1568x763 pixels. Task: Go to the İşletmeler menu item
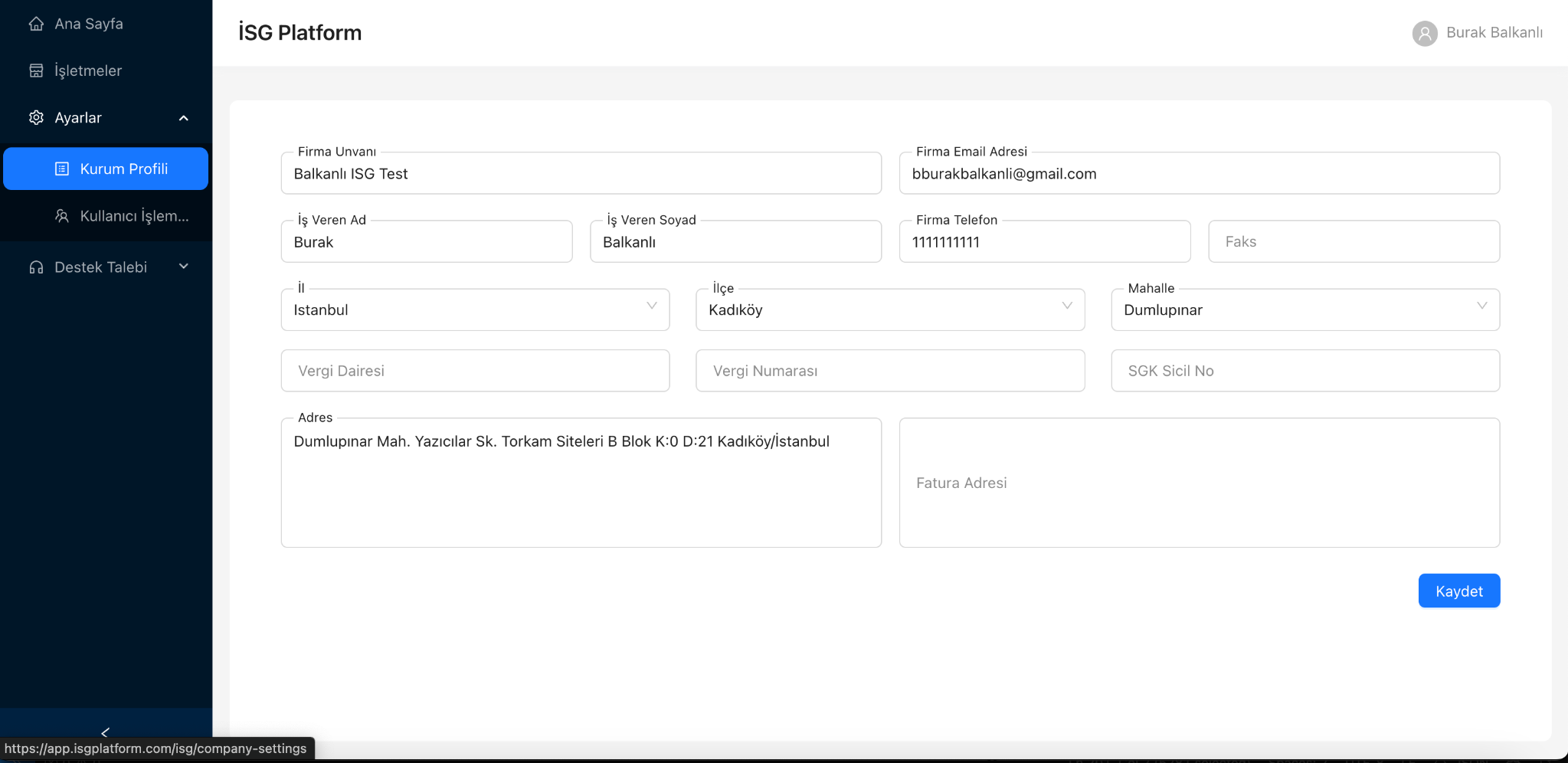click(x=88, y=70)
